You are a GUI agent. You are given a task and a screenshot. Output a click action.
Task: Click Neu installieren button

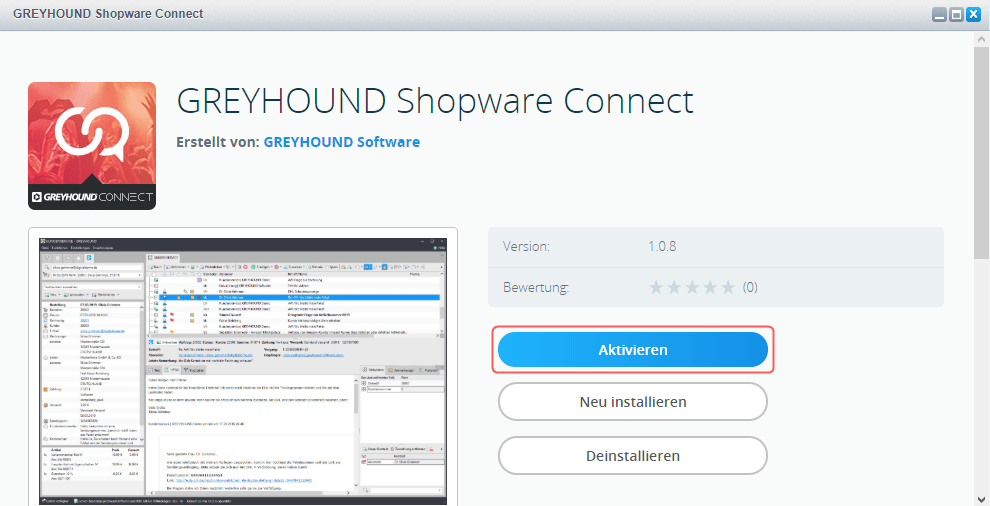[x=633, y=402]
